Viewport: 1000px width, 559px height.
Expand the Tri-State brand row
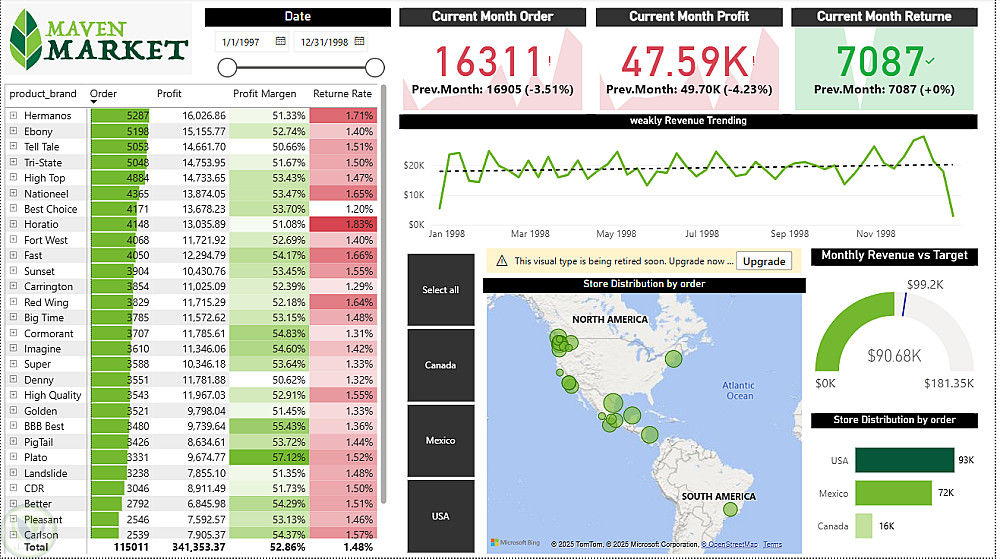(x=13, y=162)
